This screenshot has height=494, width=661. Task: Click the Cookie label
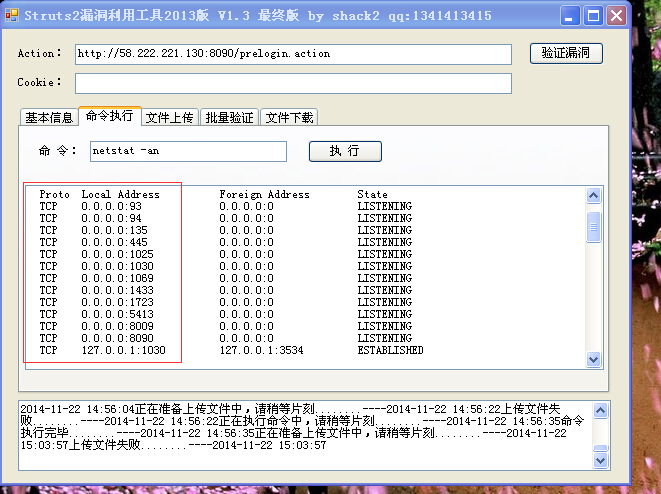point(39,82)
